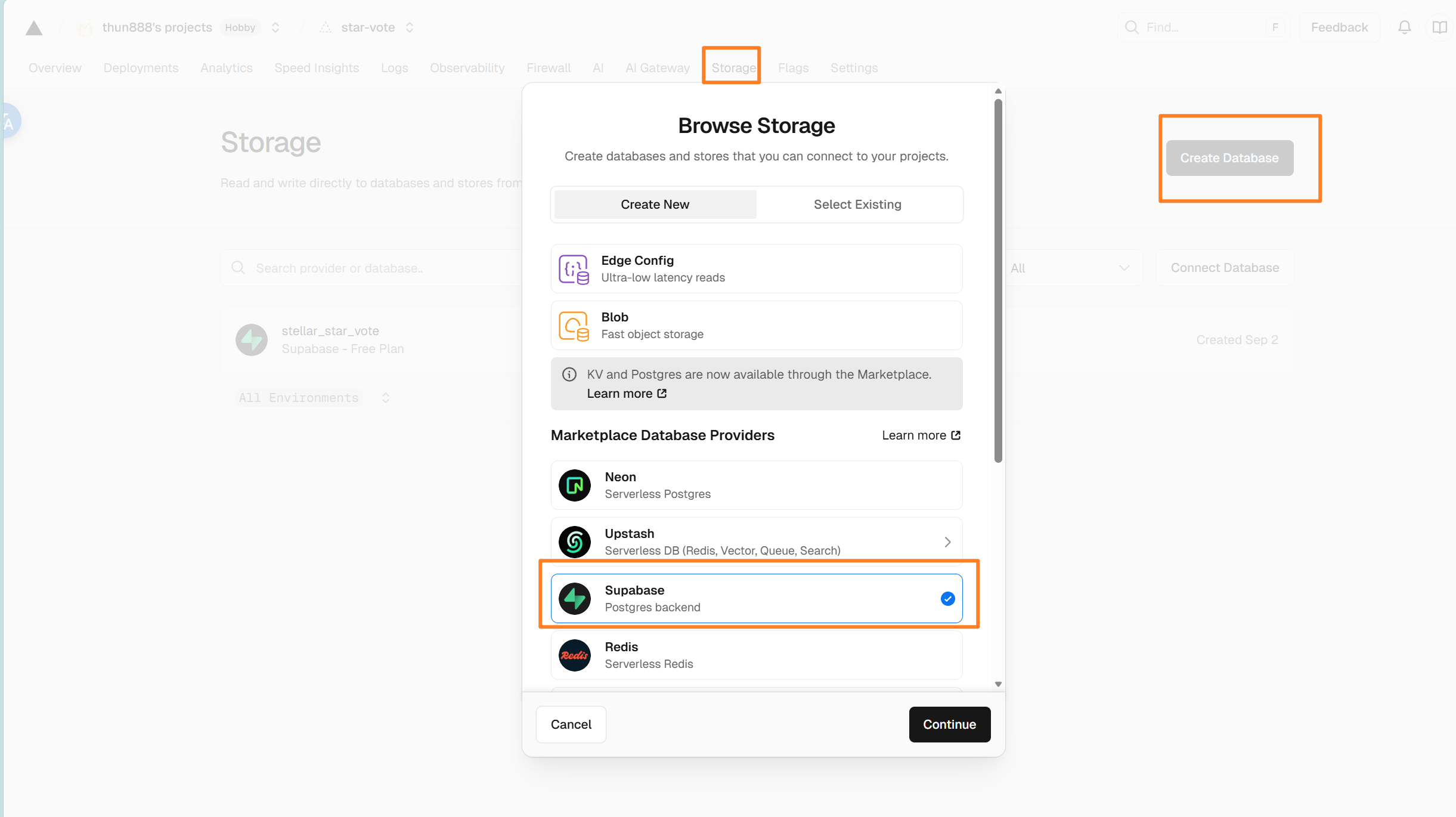
Task: Click the thun888's projects breadcrumb
Action: click(x=157, y=27)
